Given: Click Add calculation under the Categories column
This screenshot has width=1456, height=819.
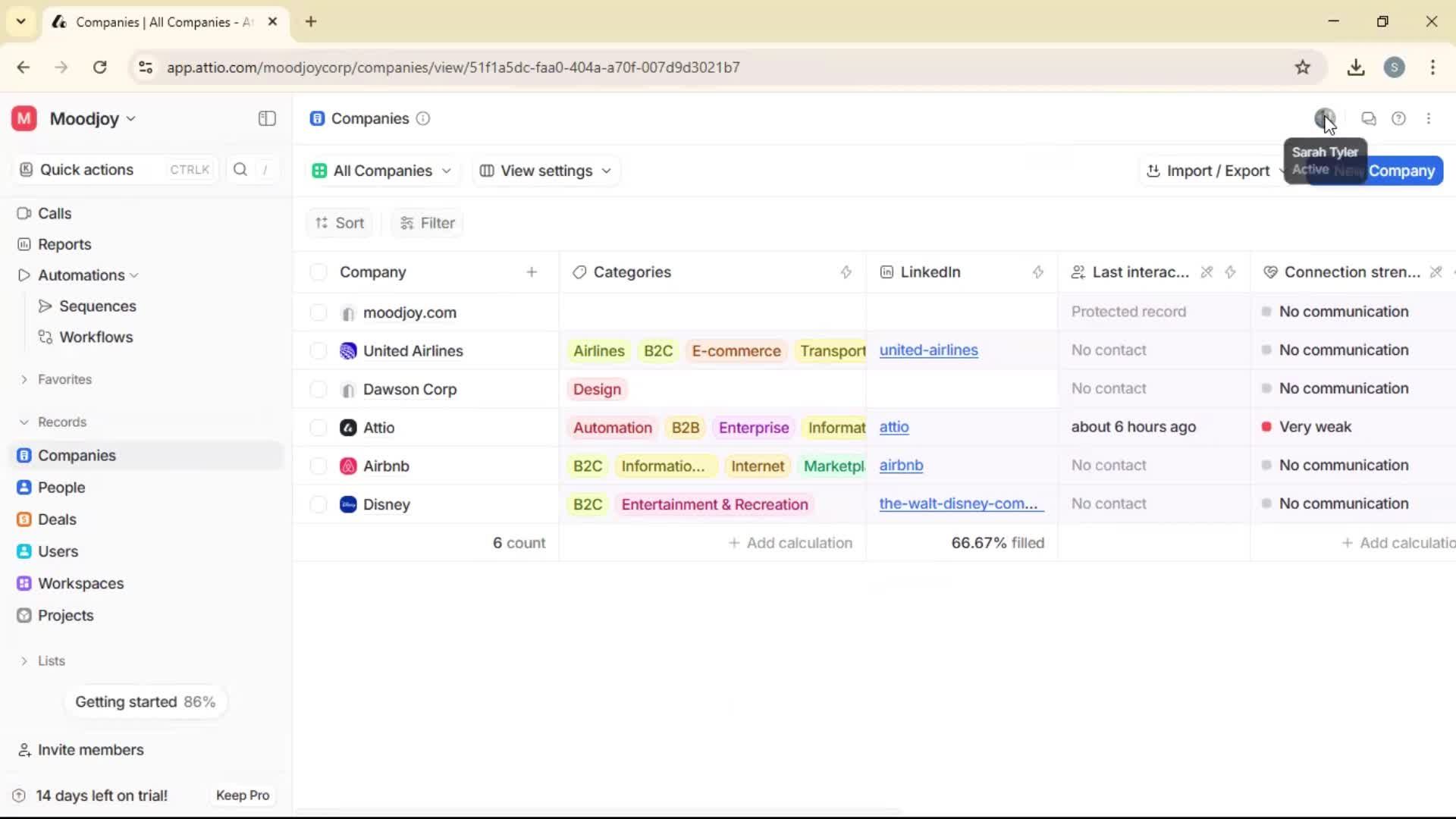Looking at the screenshot, I should 790,542.
